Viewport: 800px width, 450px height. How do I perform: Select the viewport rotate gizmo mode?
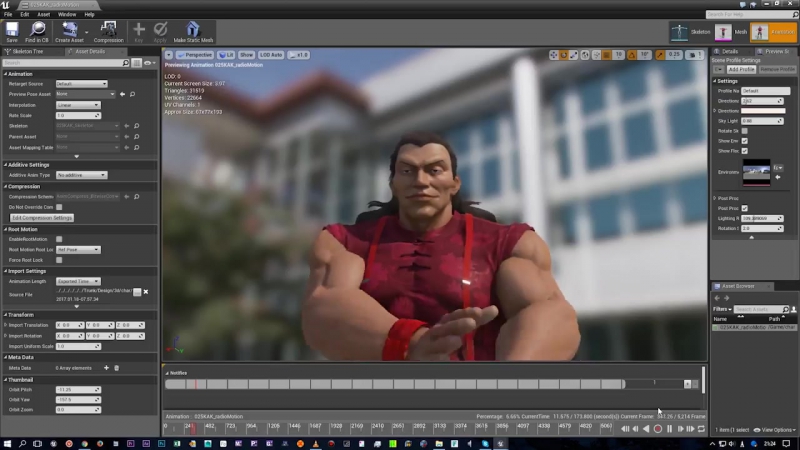point(564,55)
